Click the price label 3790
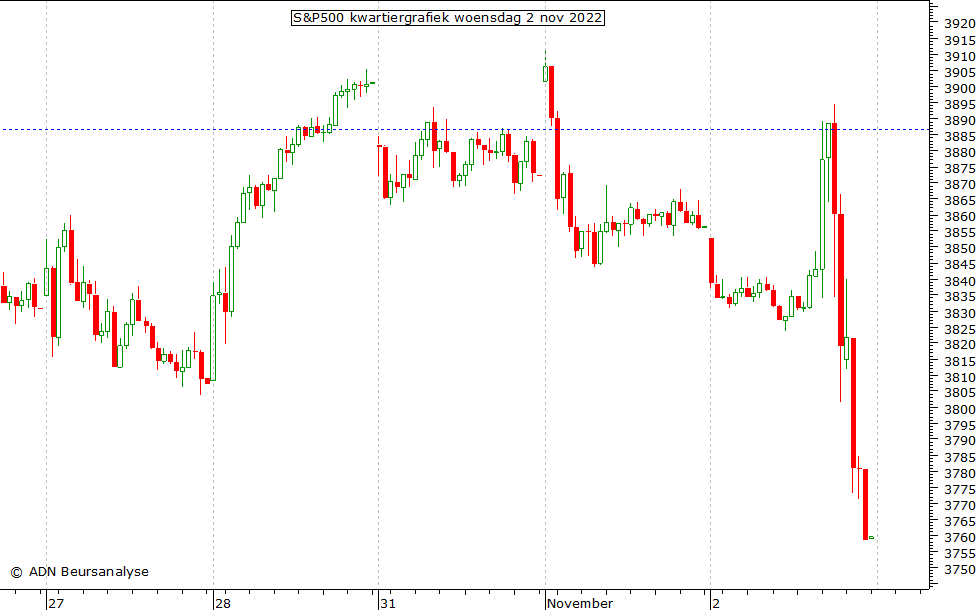980x610 pixels. point(959,441)
